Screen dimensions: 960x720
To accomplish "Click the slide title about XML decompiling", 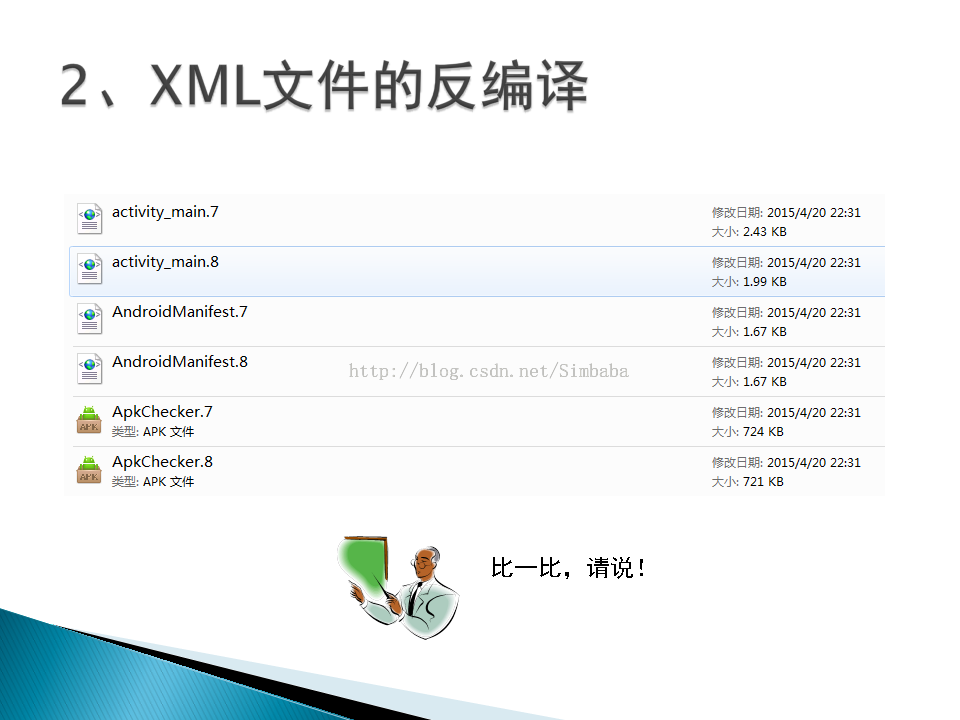I will (x=324, y=86).
